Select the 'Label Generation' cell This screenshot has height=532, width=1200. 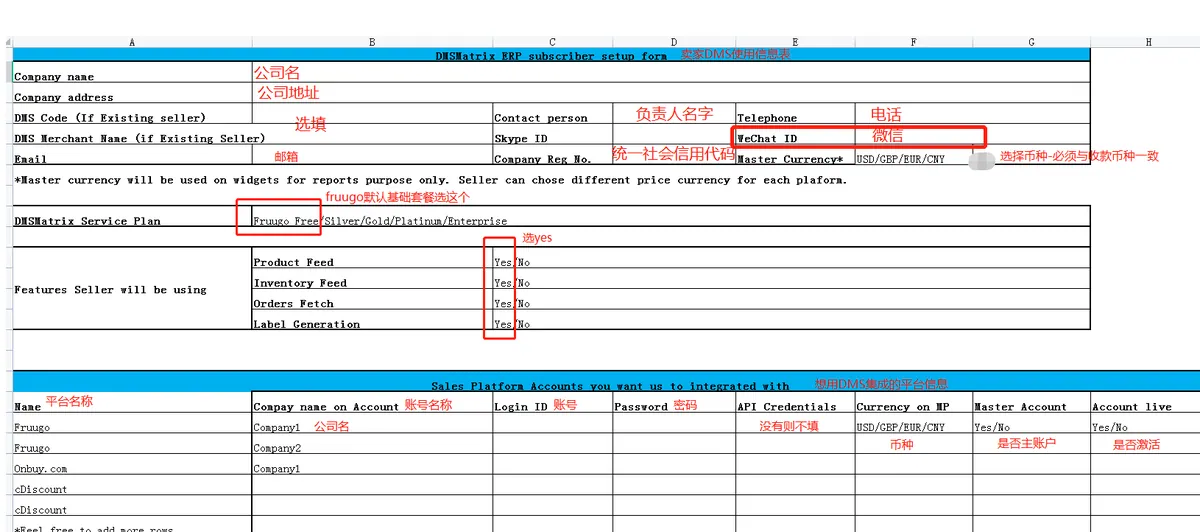[372, 320]
